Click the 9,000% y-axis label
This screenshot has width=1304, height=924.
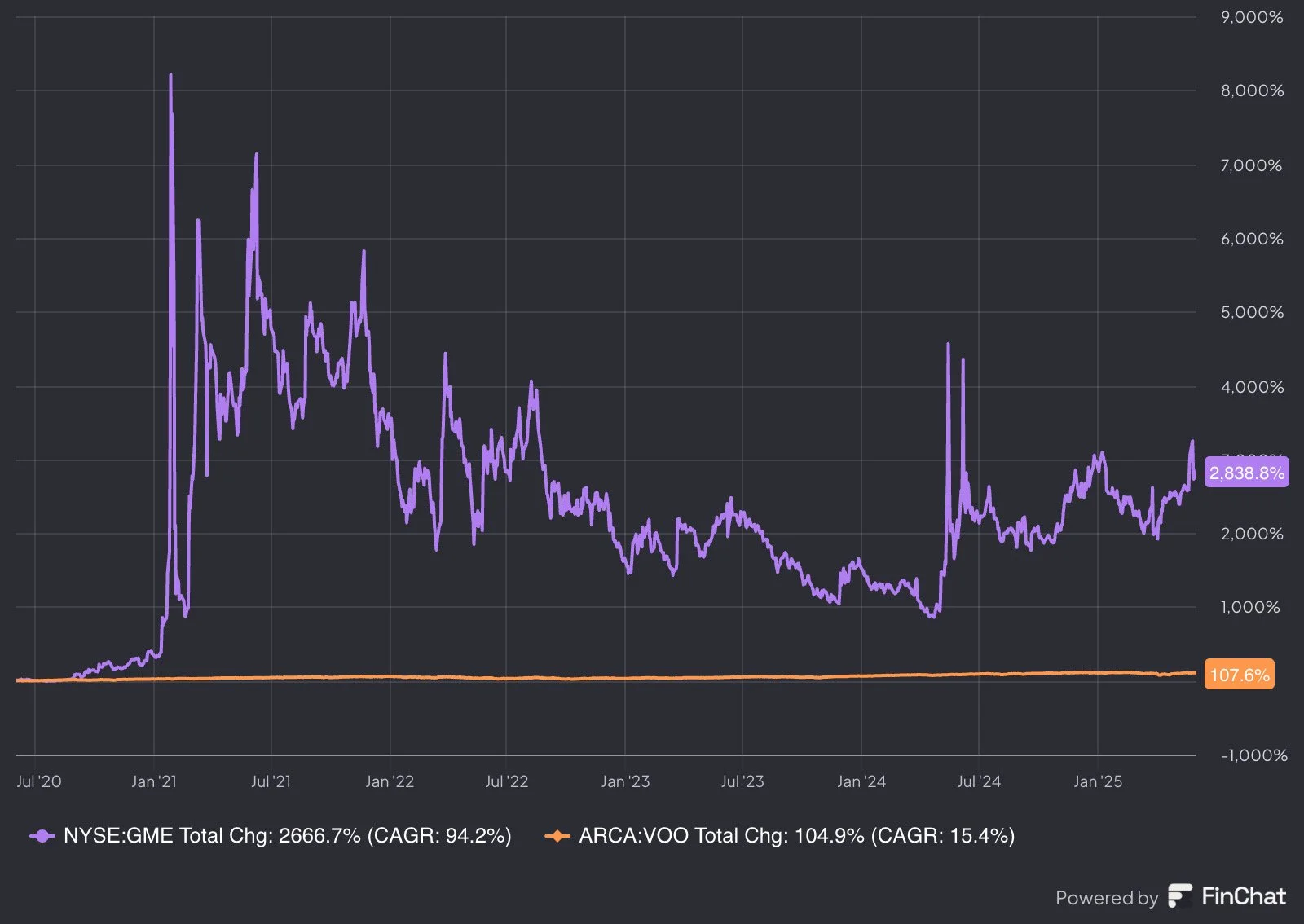[x=1252, y=17]
